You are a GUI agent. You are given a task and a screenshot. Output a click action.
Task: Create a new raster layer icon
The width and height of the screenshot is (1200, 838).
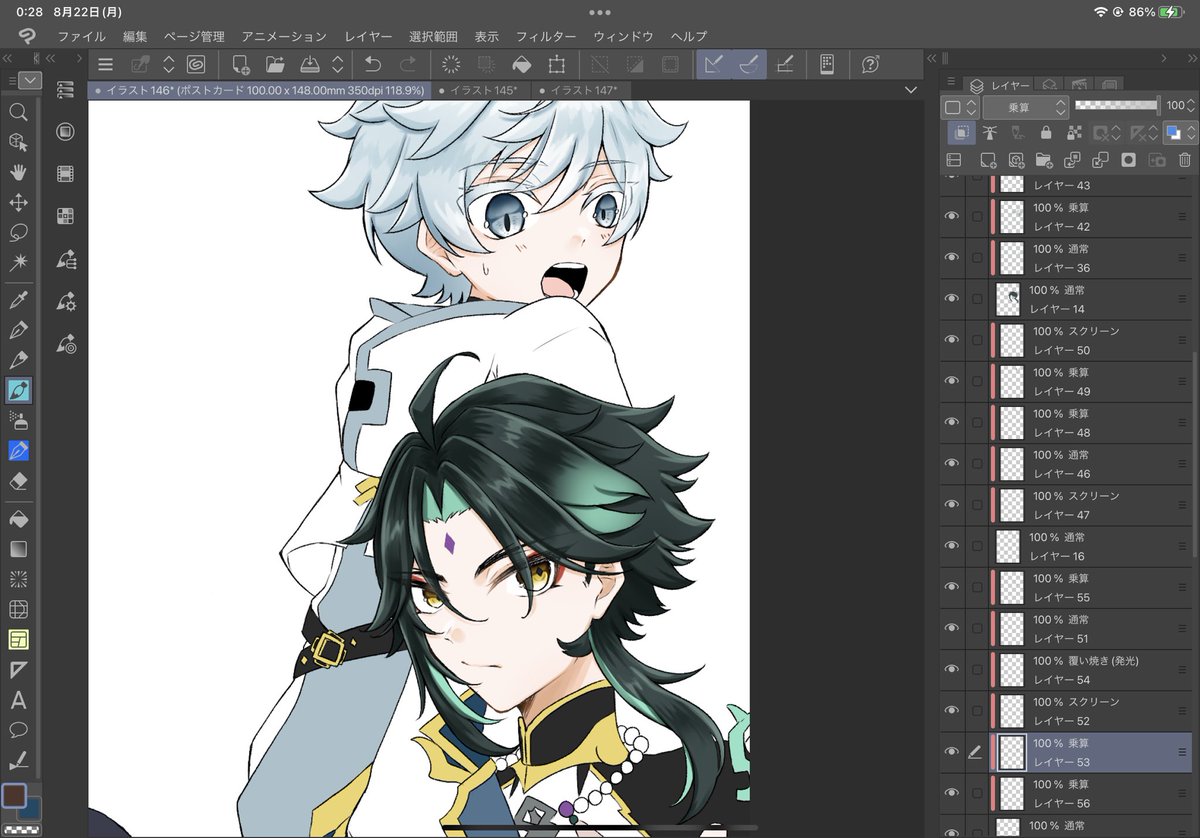(x=988, y=160)
